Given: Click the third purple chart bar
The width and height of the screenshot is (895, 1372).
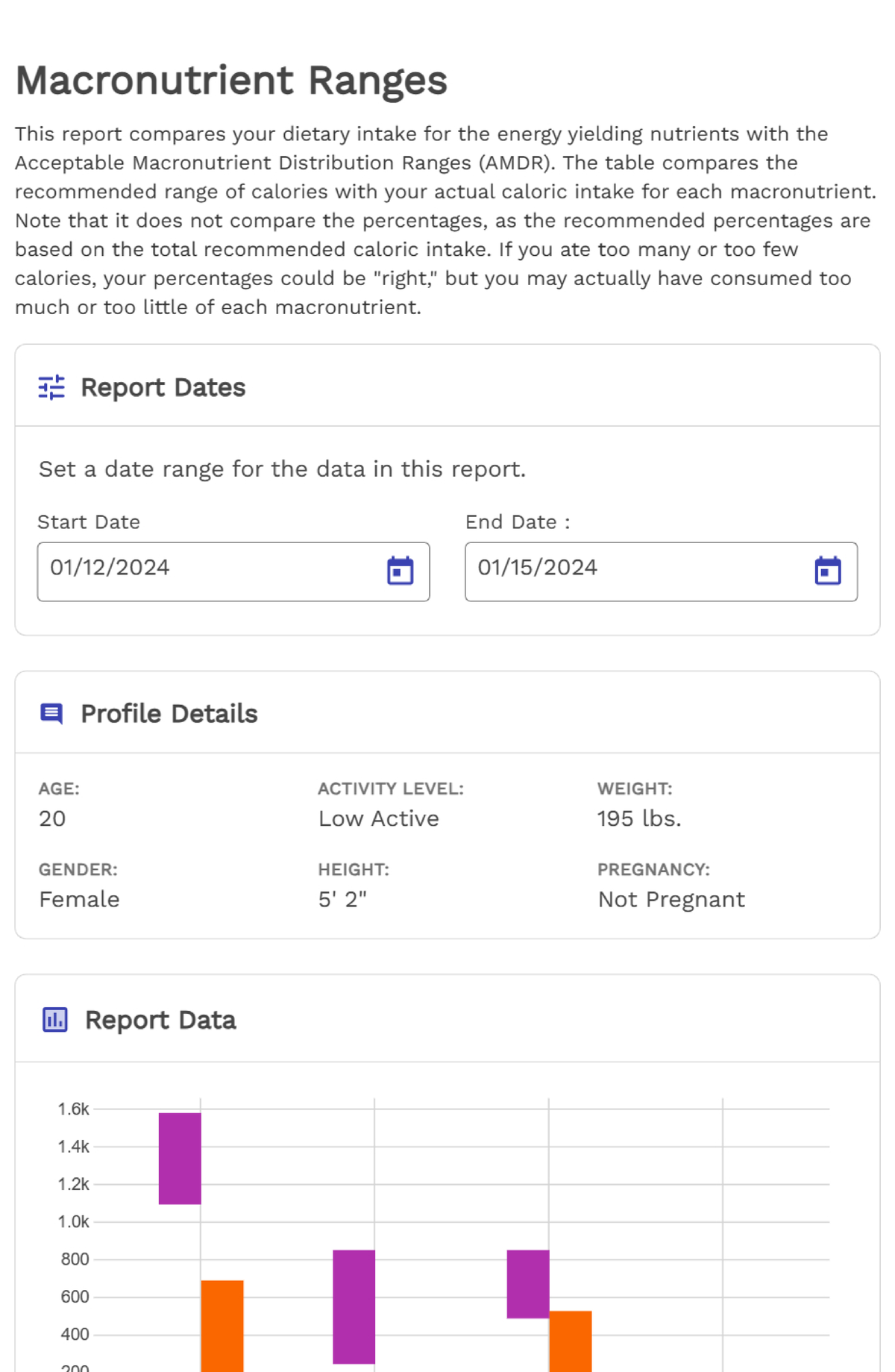Looking at the screenshot, I should point(528,1284).
